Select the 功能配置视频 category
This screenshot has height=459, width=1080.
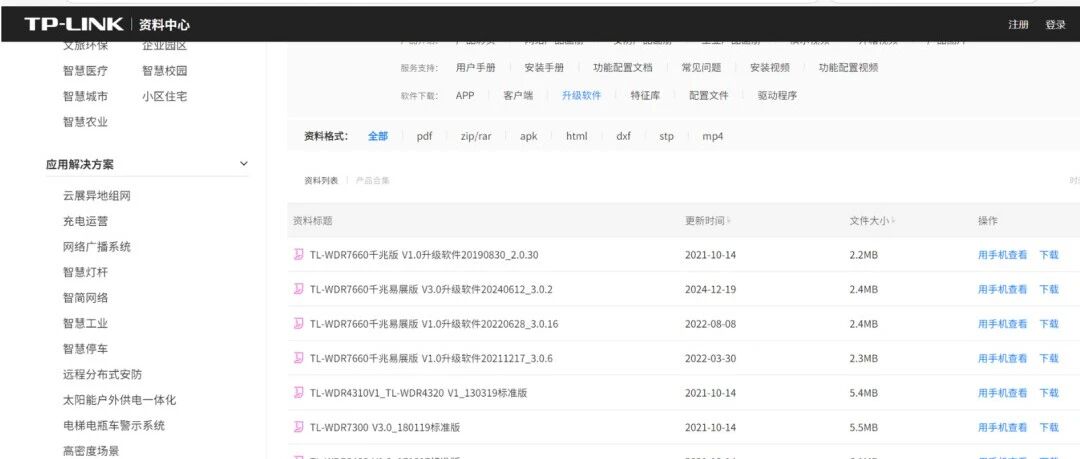(849, 68)
